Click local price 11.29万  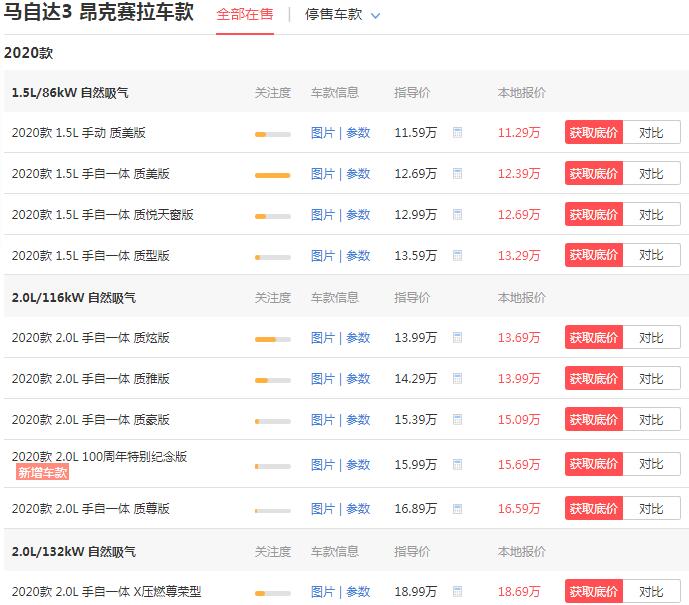pos(519,133)
